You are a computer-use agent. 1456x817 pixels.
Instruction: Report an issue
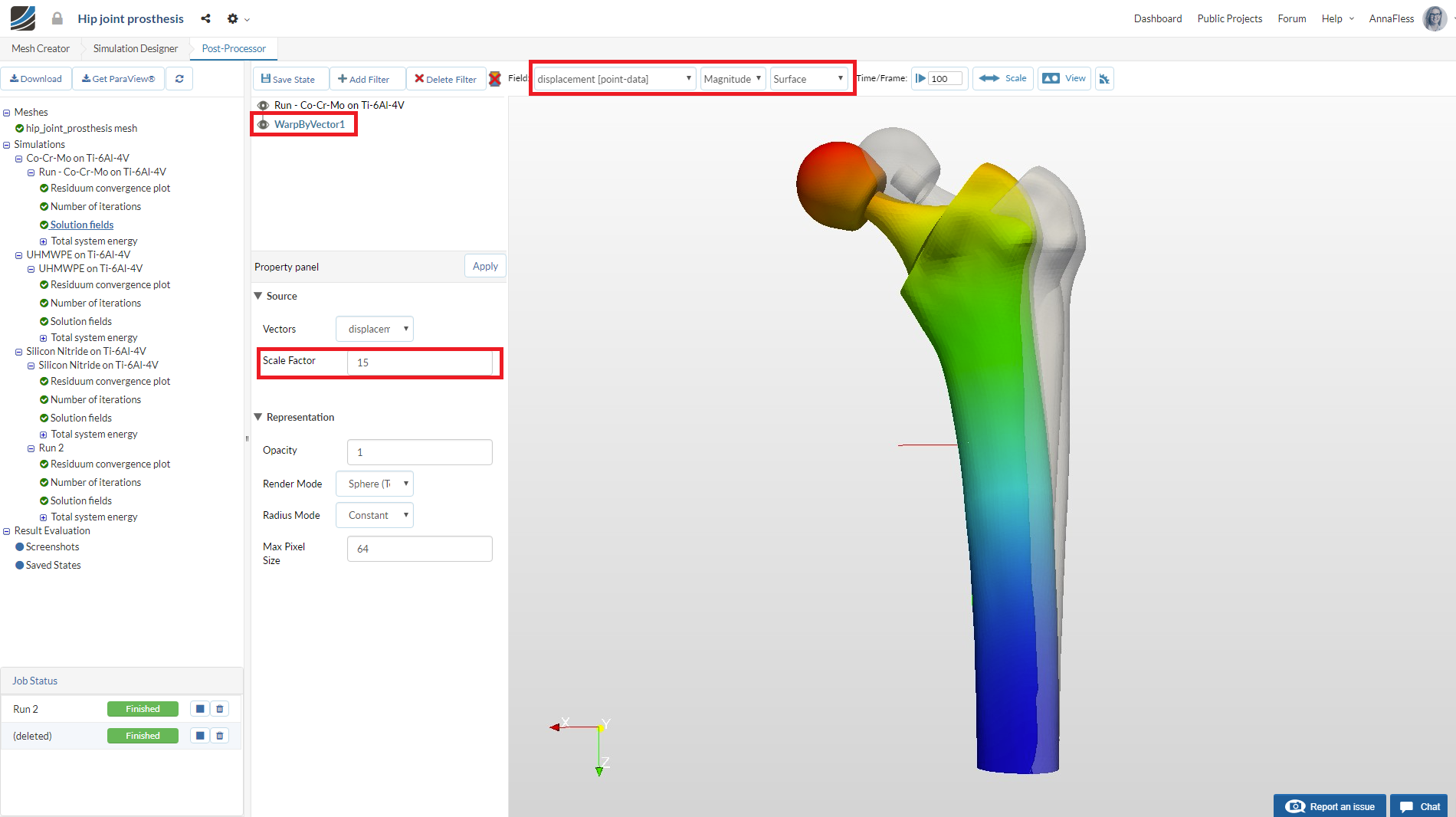[x=1330, y=806]
